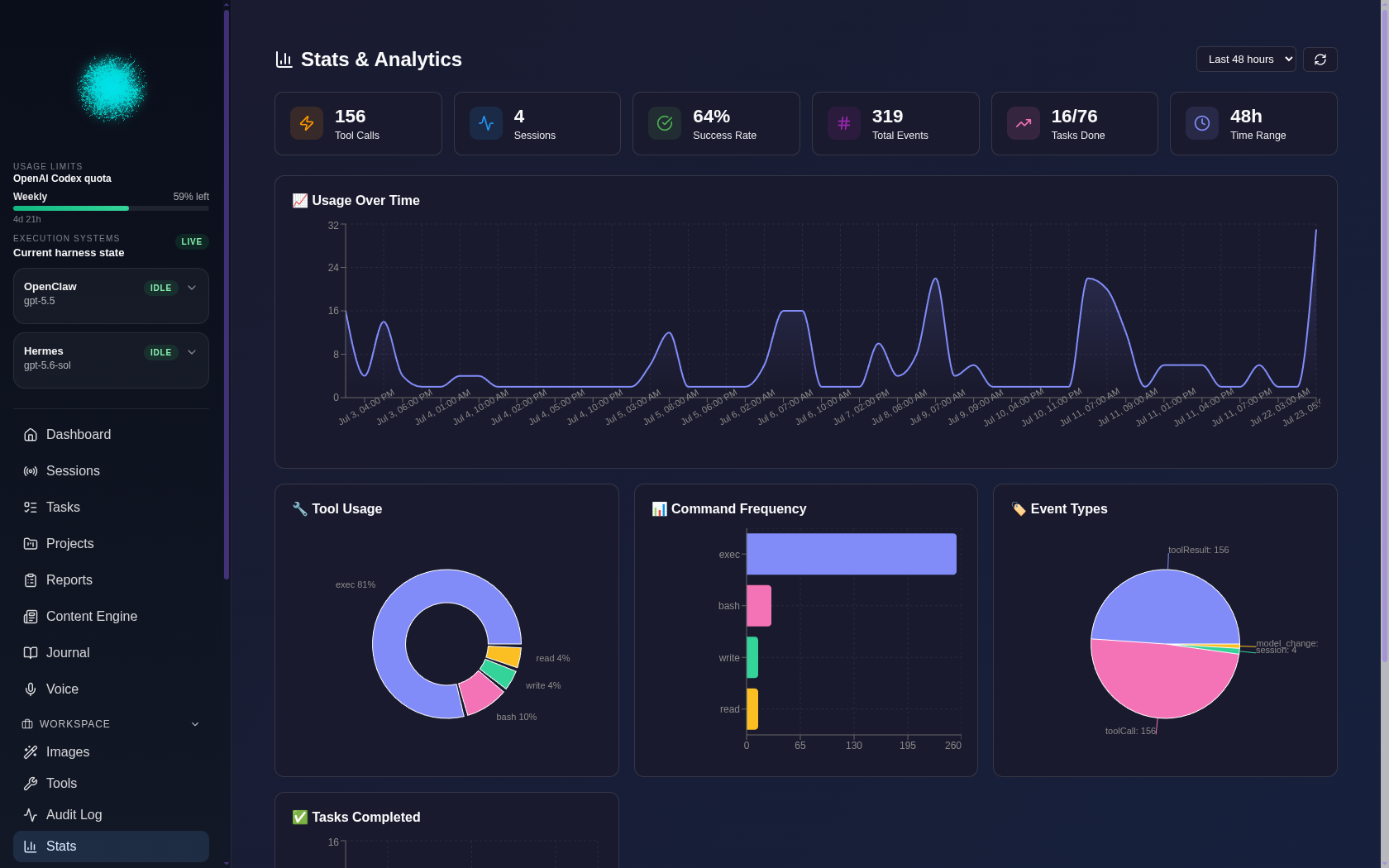Click the trending arrow Tasks Done icon
Screen dimensions: 1389x868
click(x=1024, y=123)
